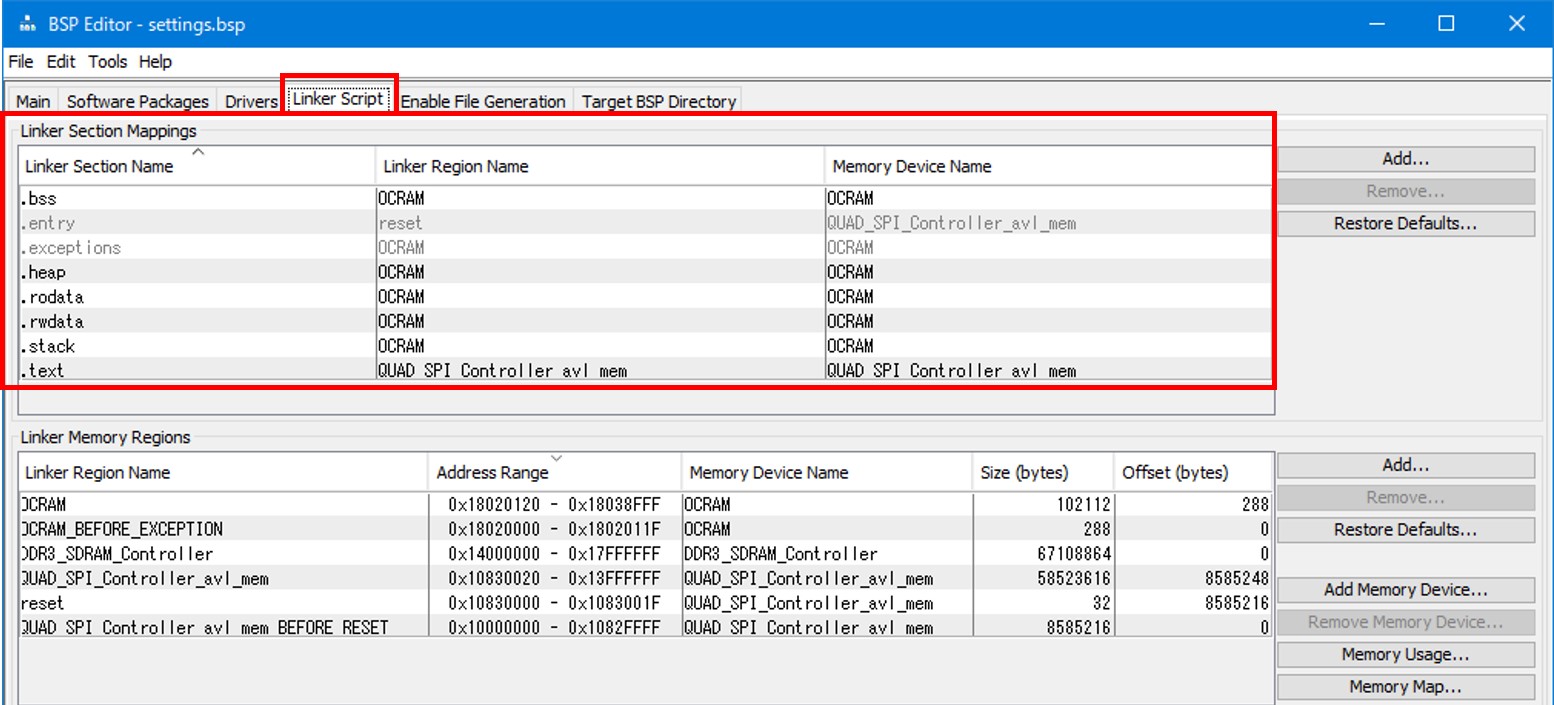Open the Memory Usage dialog
This screenshot has width=1554, height=705.
tap(1405, 655)
